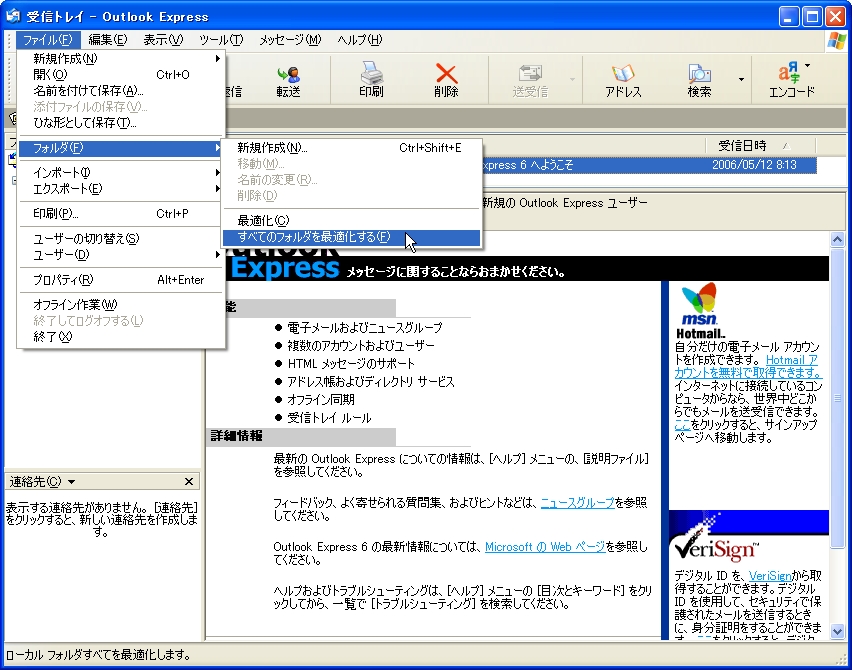852x670 pixels.
Task: Expand the インポート(I) submenu
Action: pos(121,173)
